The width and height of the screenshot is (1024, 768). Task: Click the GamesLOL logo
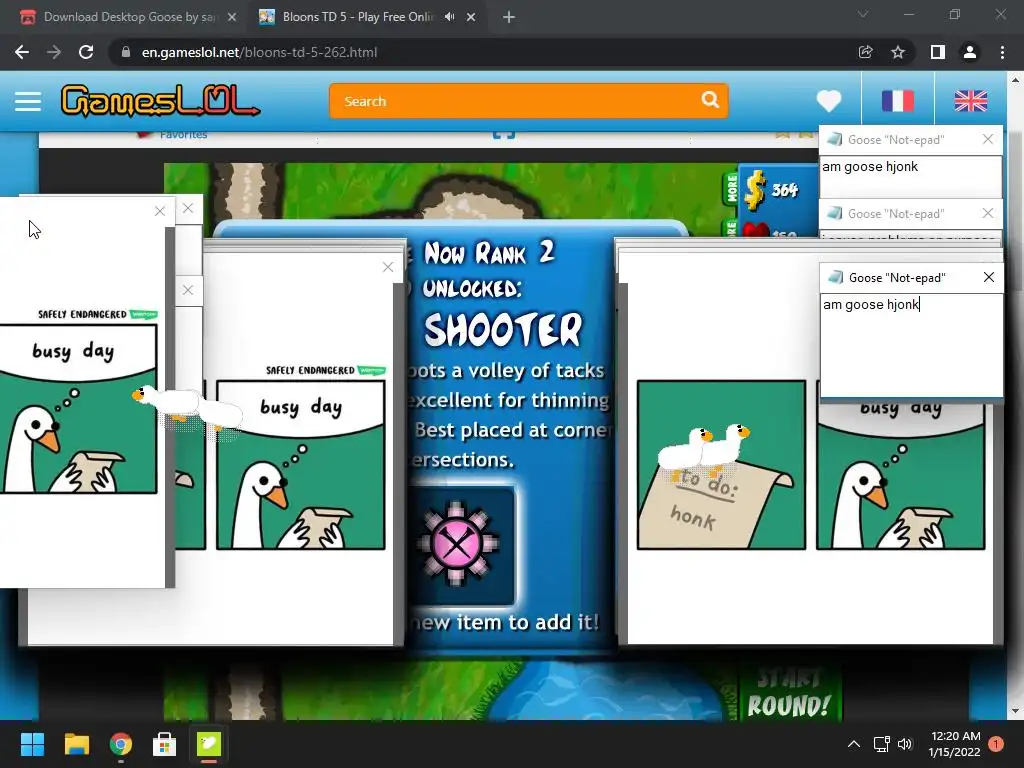(161, 101)
